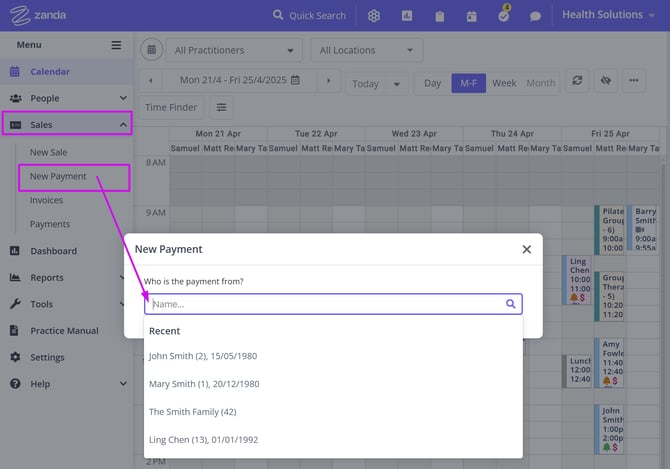670x469 pixels.
Task: Open the filter sliders icon beside Time Finder
Action: pos(221,107)
